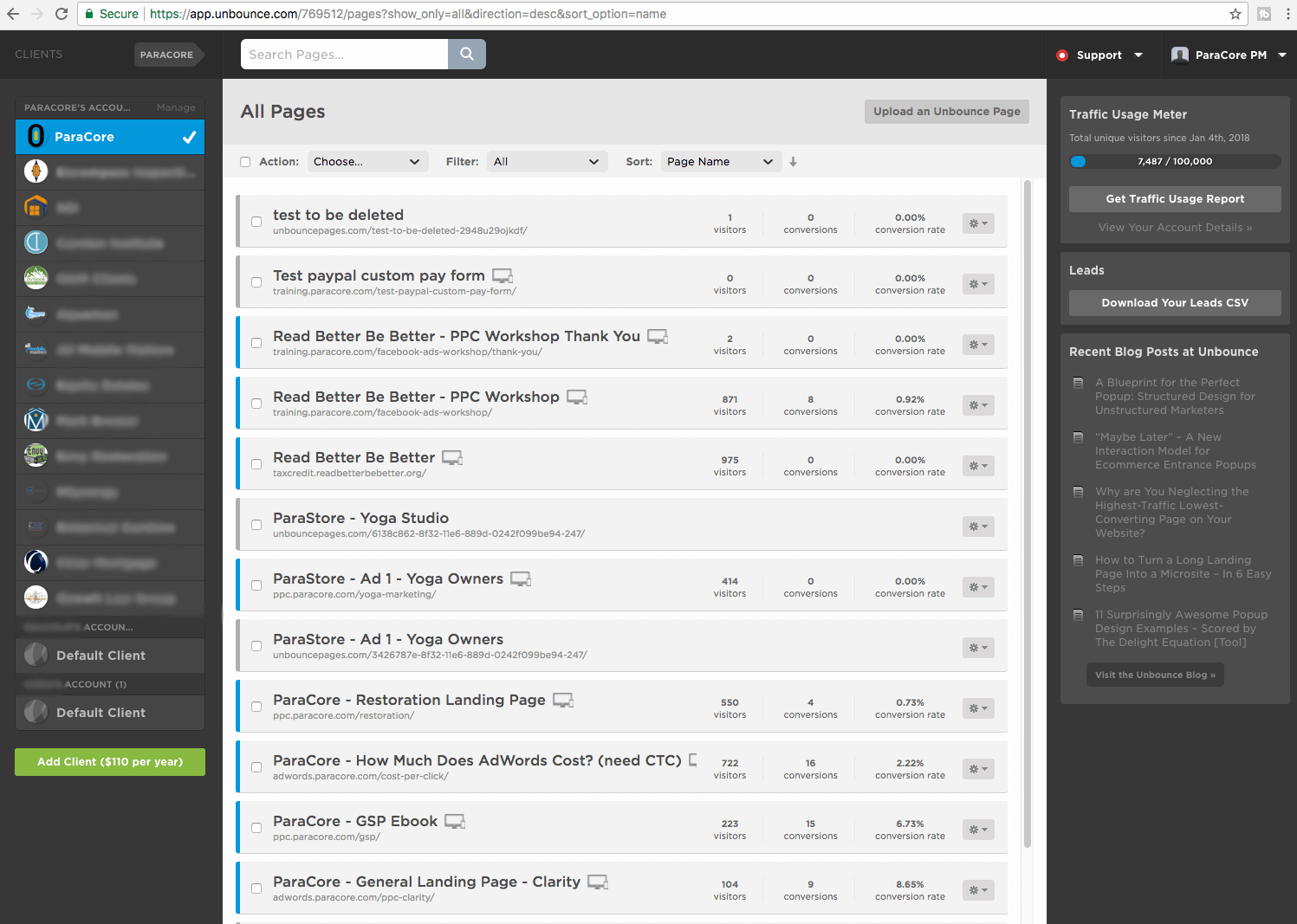Viewport: 1297px width, 924px height.
Task: Click the Default Client icon under first account
Action: click(x=36, y=656)
